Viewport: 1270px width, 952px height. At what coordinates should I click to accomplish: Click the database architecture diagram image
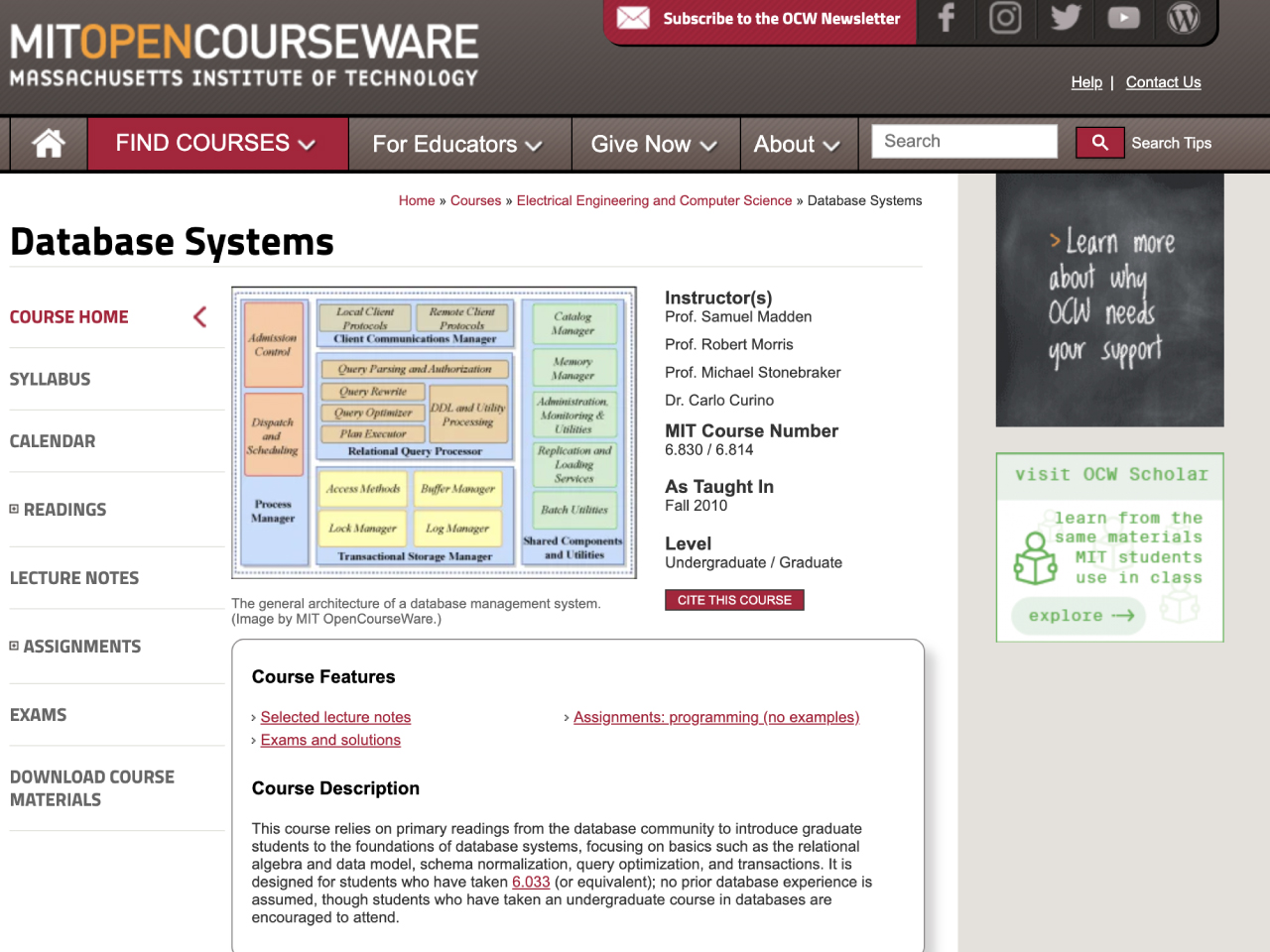click(434, 432)
